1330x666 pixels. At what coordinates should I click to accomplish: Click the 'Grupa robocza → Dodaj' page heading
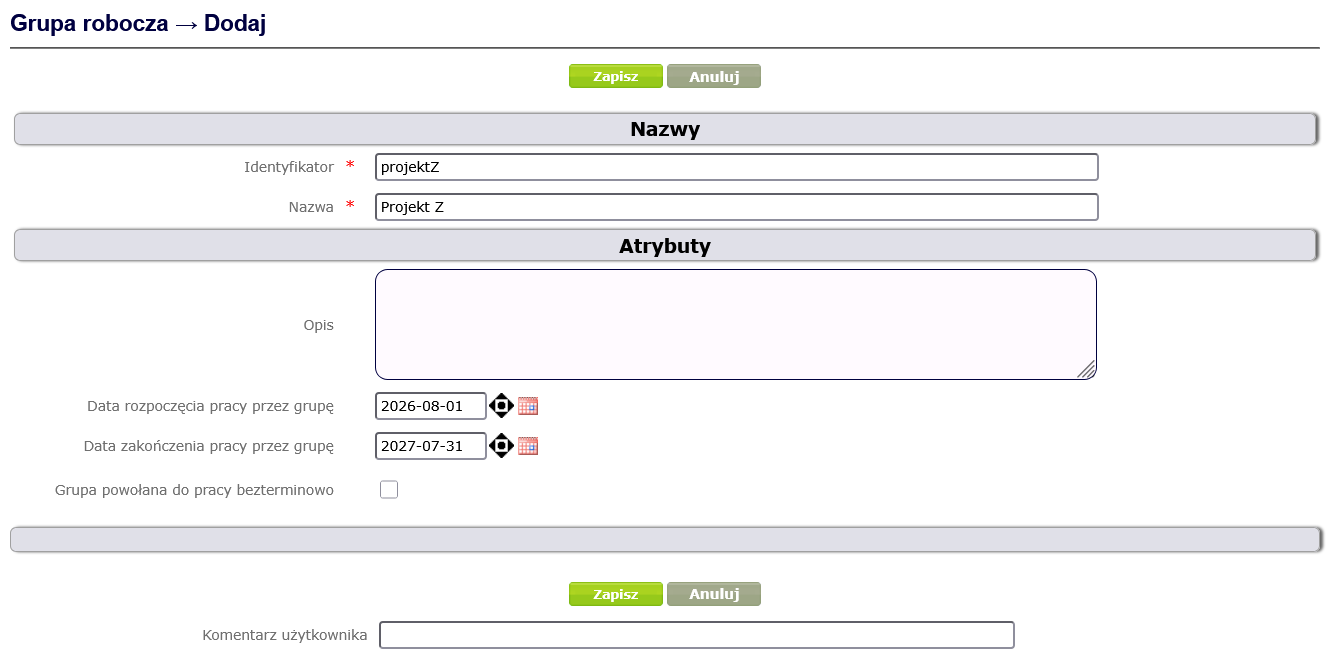pos(138,24)
